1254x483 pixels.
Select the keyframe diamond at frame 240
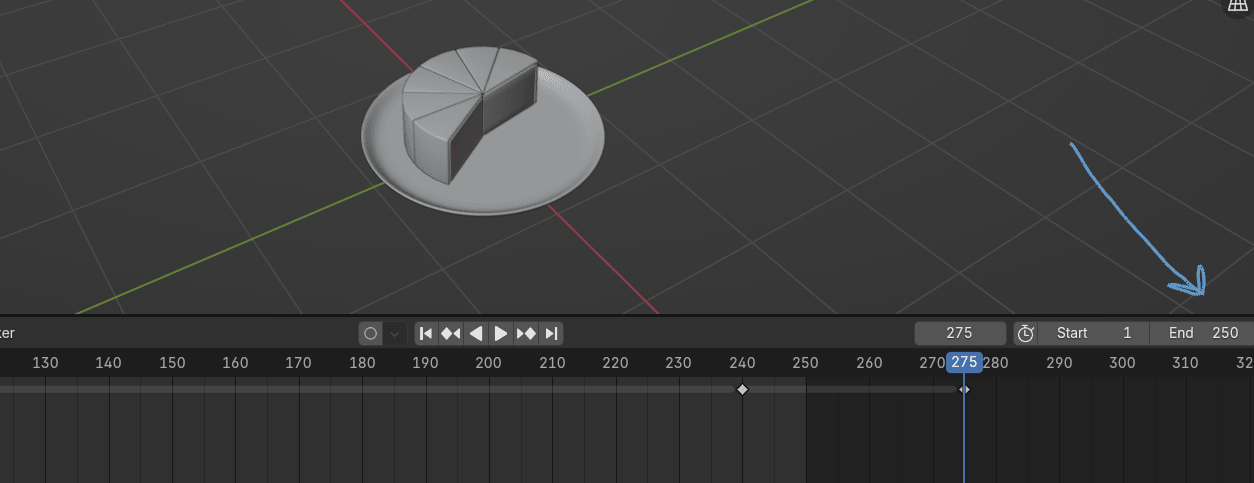(742, 389)
